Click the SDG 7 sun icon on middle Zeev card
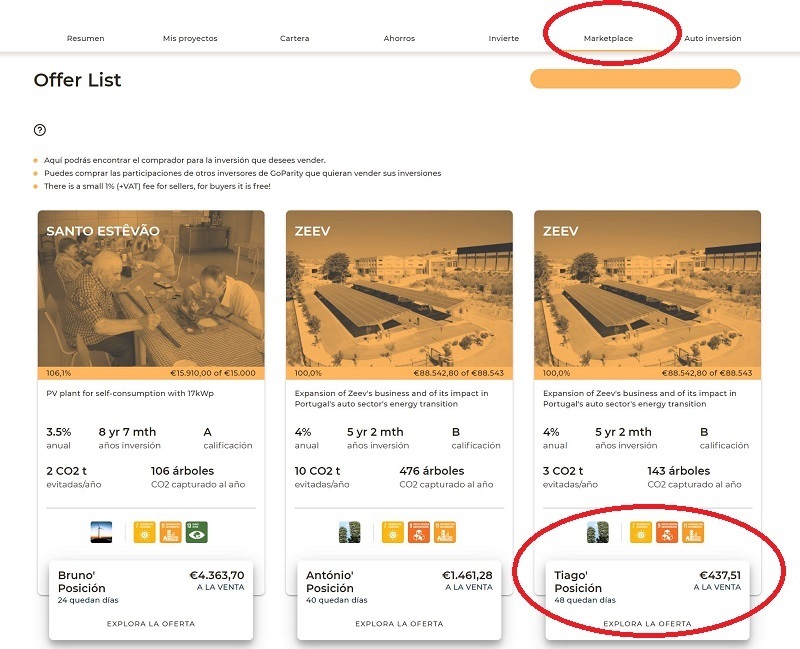The height and width of the screenshot is (649, 800). tap(391, 533)
